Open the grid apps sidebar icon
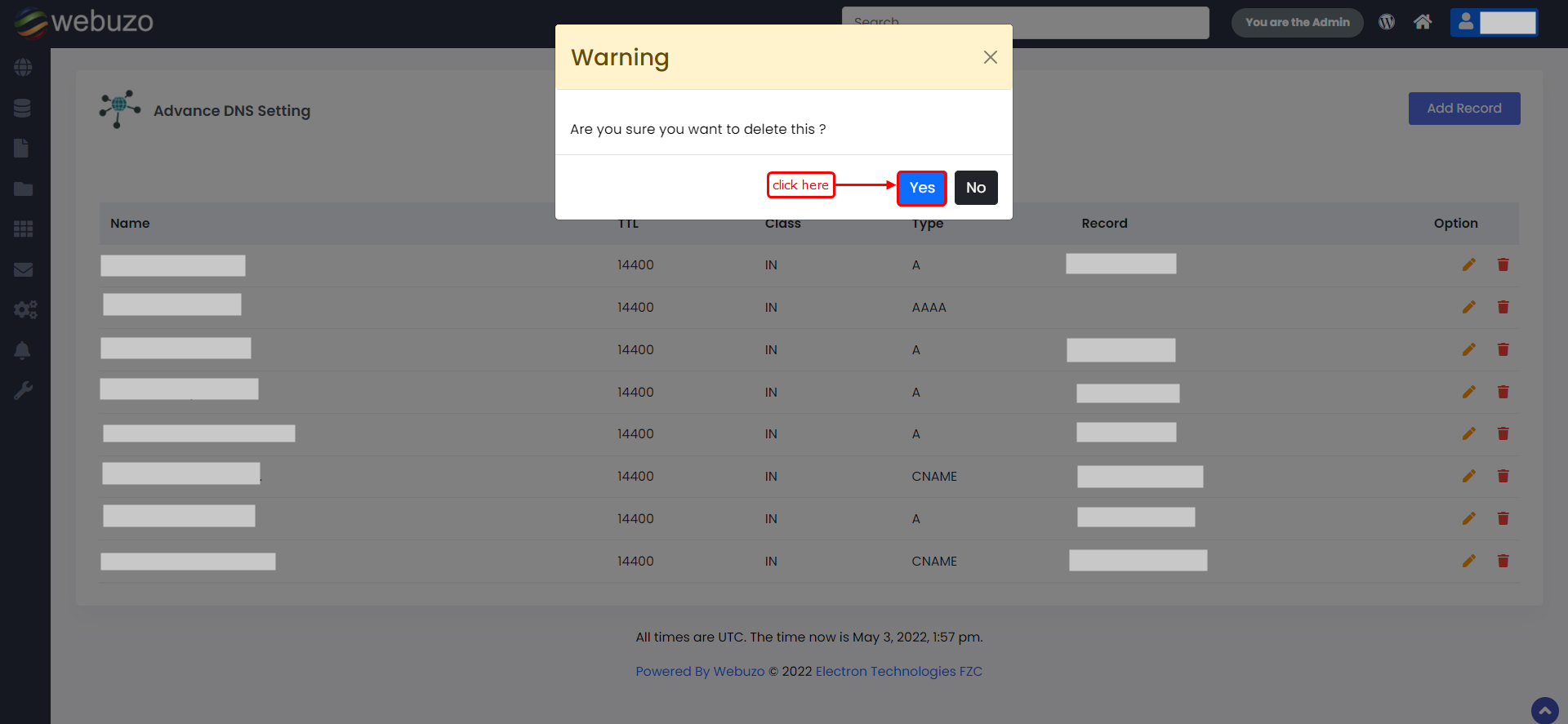 23,229
